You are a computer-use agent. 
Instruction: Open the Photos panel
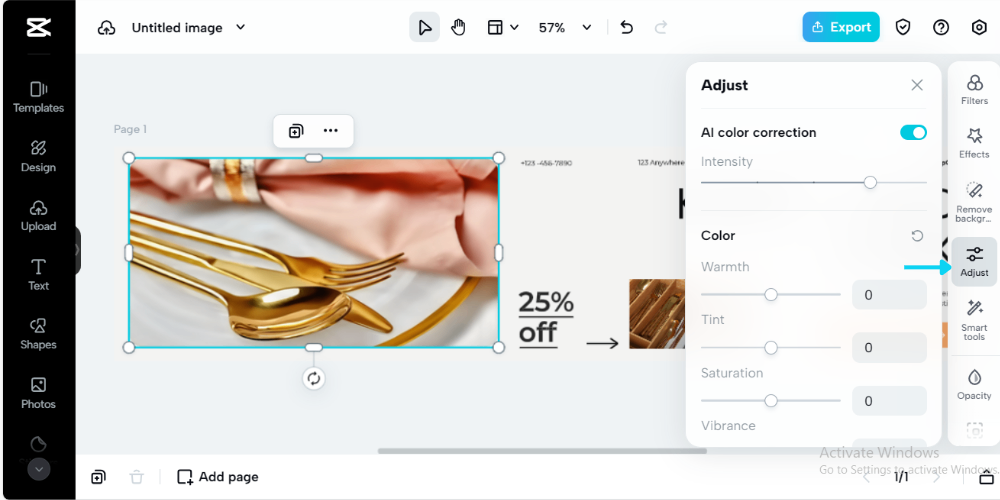click(x=38, y=393)
